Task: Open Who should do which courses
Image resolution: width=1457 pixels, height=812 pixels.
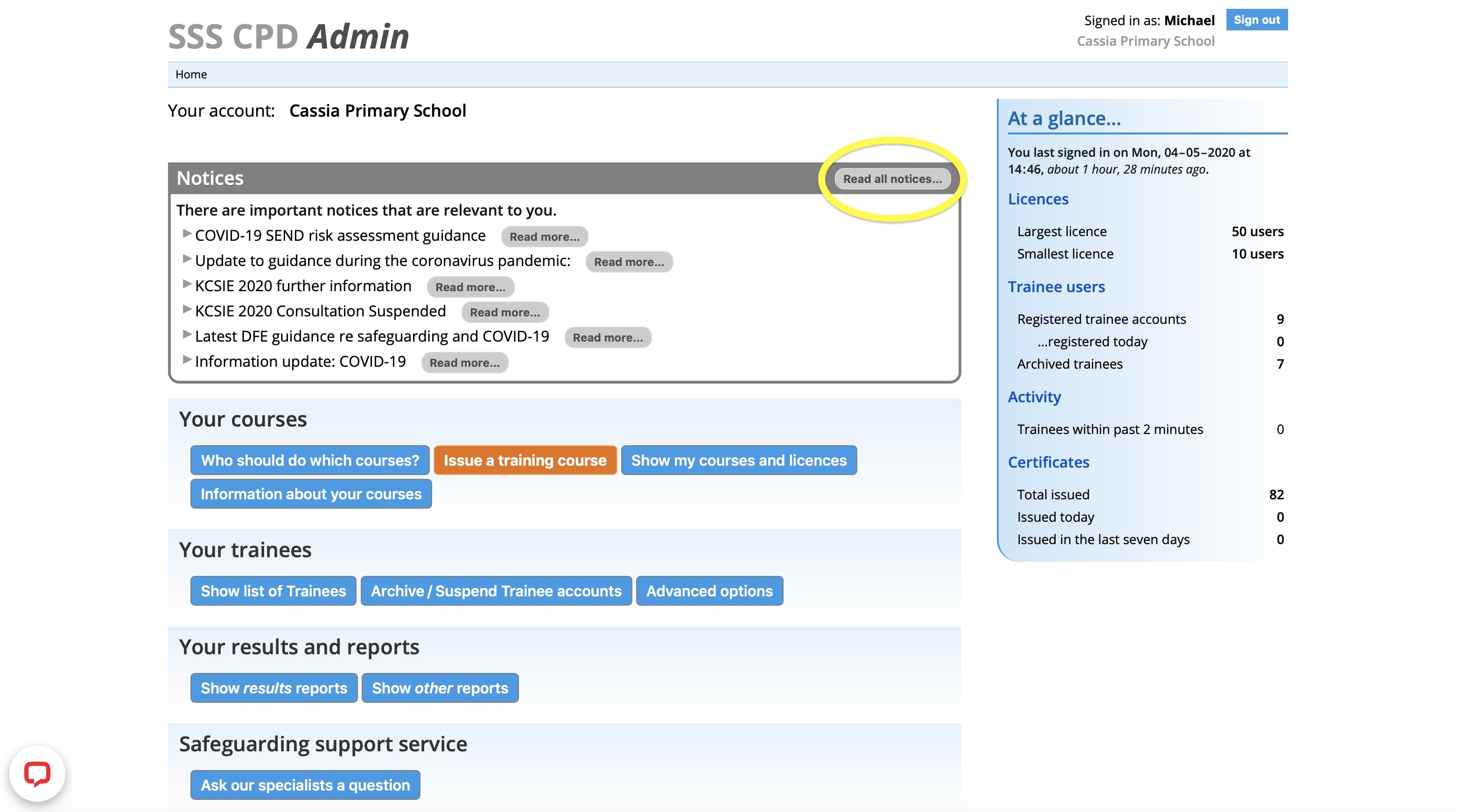Action: point(310,460)
